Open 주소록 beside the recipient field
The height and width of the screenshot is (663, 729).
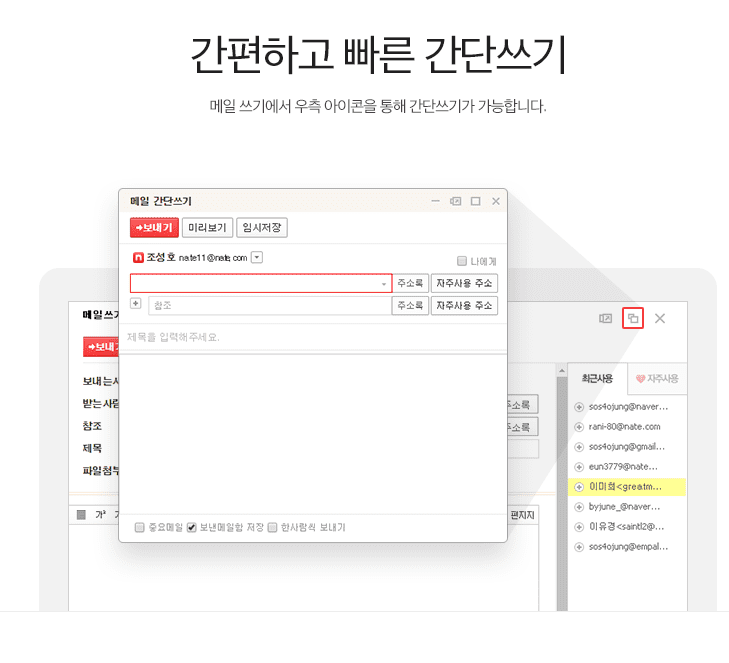(x=410, y=283)
